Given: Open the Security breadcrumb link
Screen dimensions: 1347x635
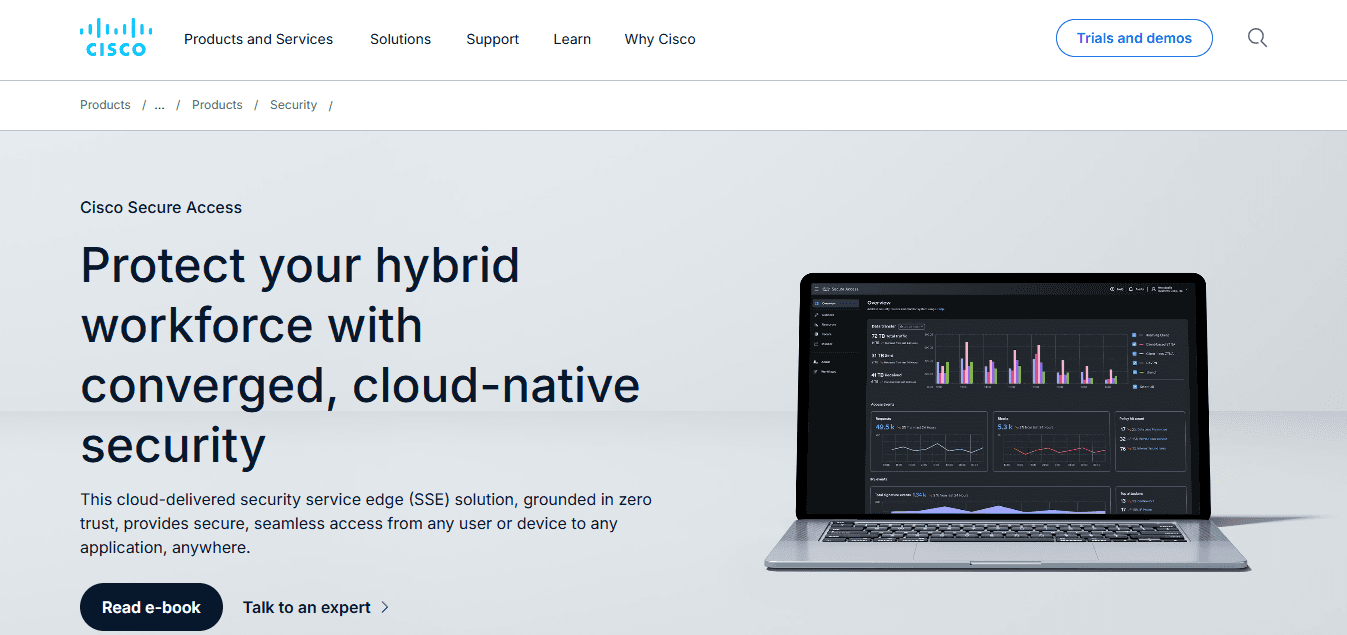Looking at the screenshot, I should click(293, 105).
